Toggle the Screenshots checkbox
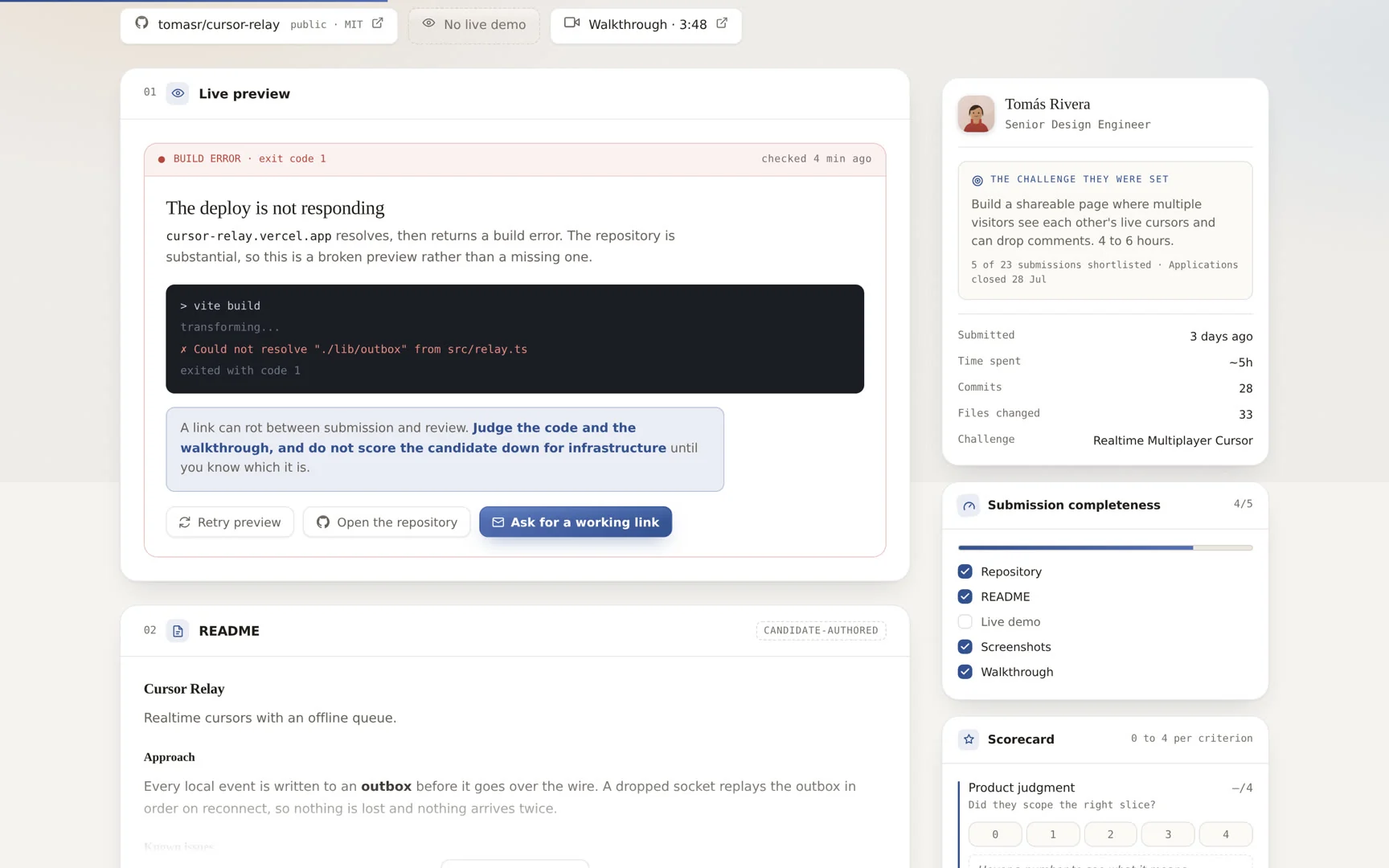The image size is (1389, 868). pyautogui.click(x=965, y=647)
